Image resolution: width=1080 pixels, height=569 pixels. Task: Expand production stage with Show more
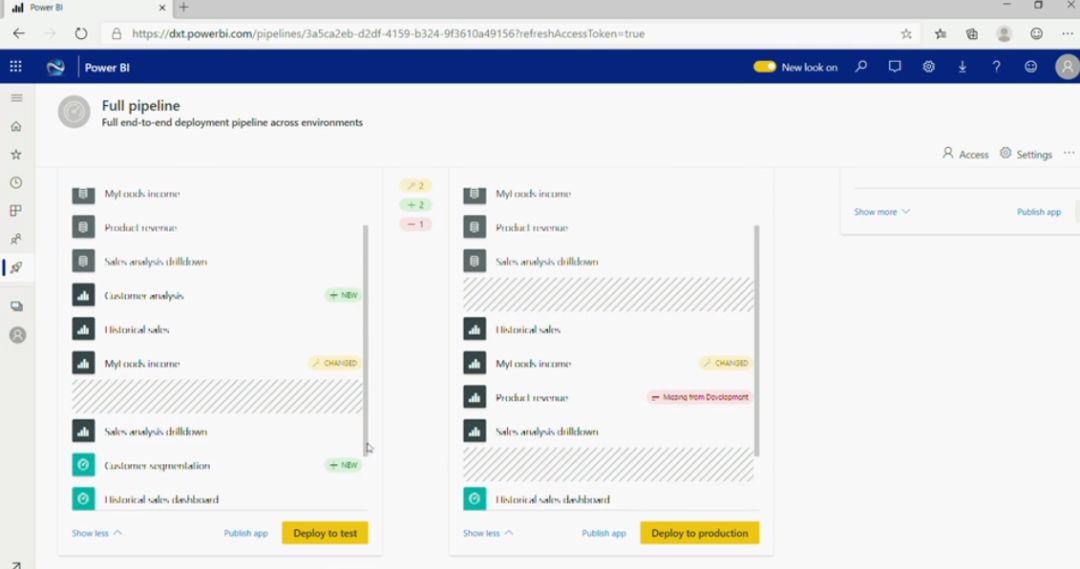coord(882,212)
